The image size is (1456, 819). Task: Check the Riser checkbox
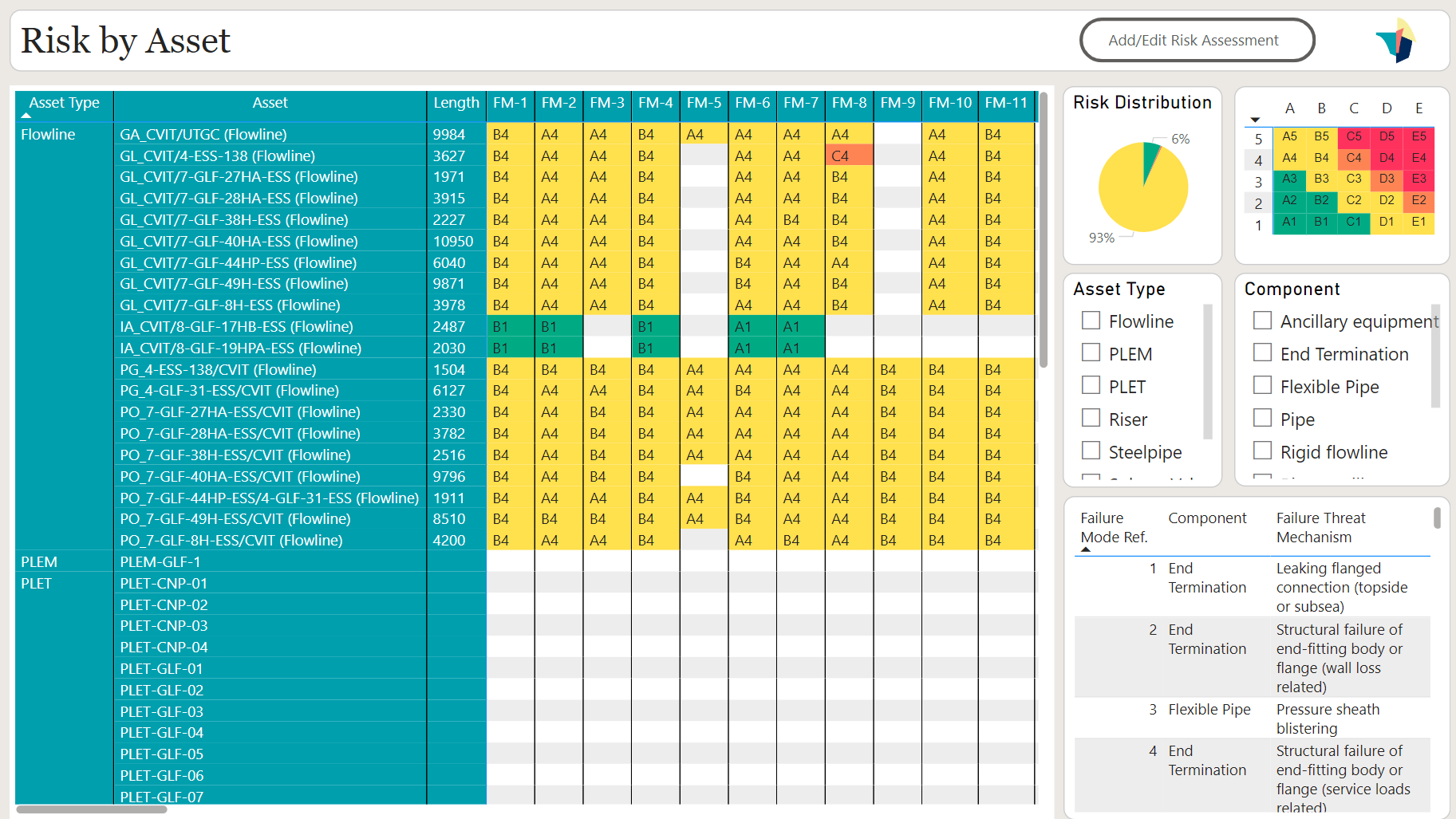pos(1091,419)
